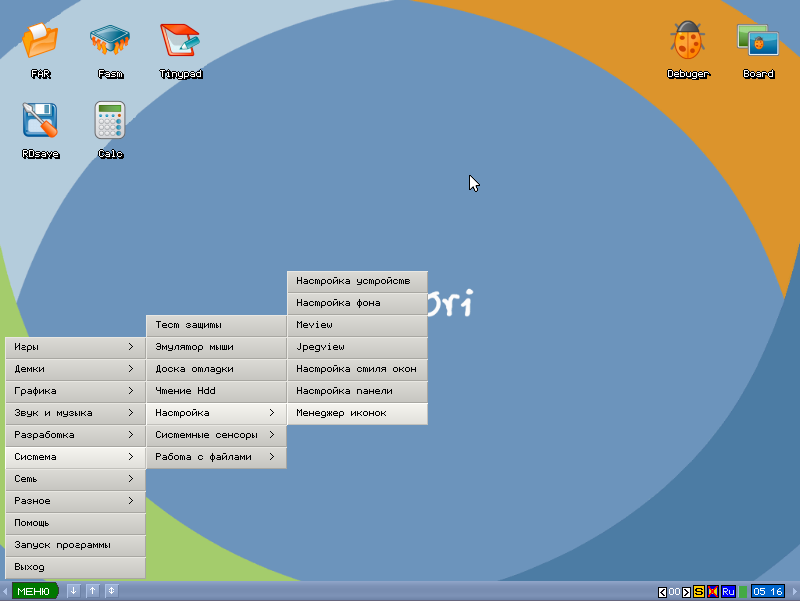Expand the Работа с файлами submenu
Viewport: 800px width, 601px height.
click(216, 457)
